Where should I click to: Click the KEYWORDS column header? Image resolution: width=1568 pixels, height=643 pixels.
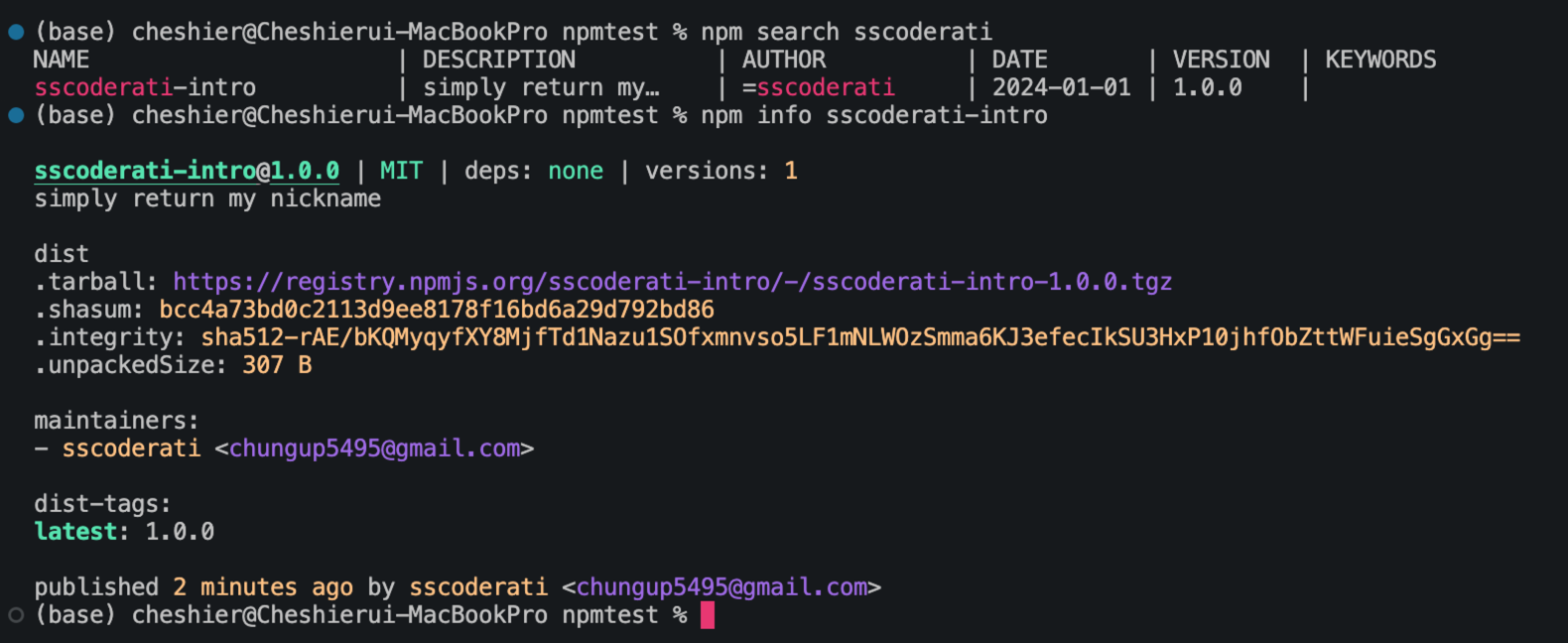point(1380,60)
